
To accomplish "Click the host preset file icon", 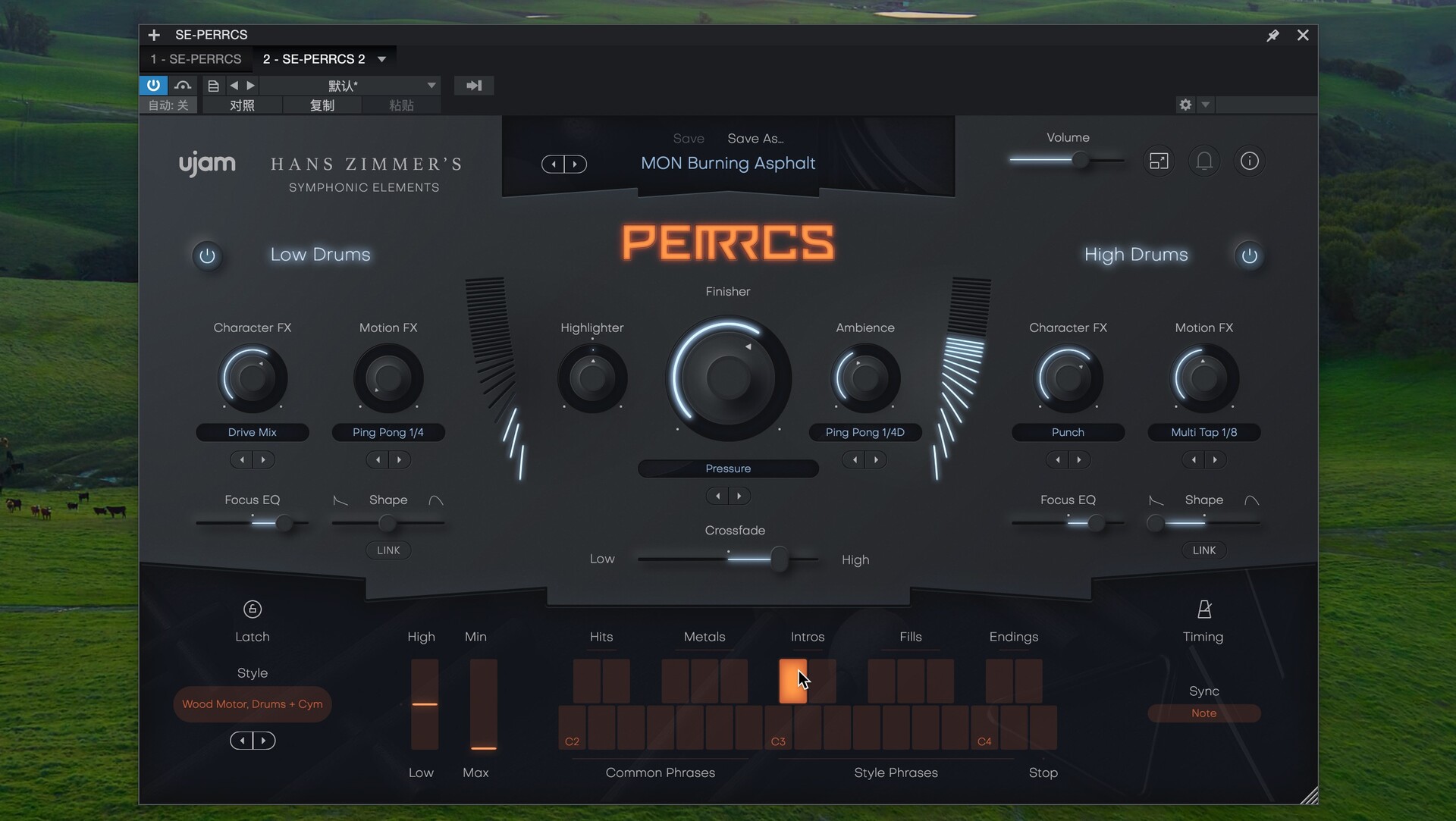I will (213, 86).
